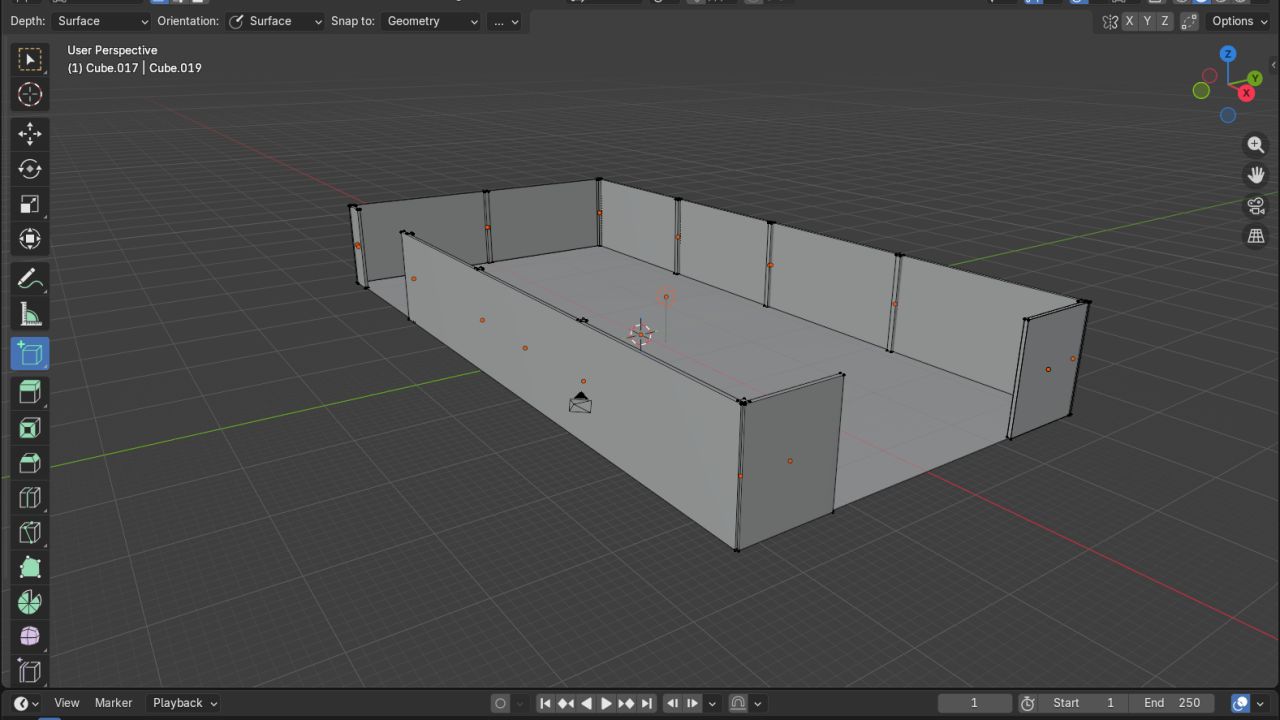Toggle Y axis mirror
This screenshot has width=1280, height=720.
click(1147, 21)
